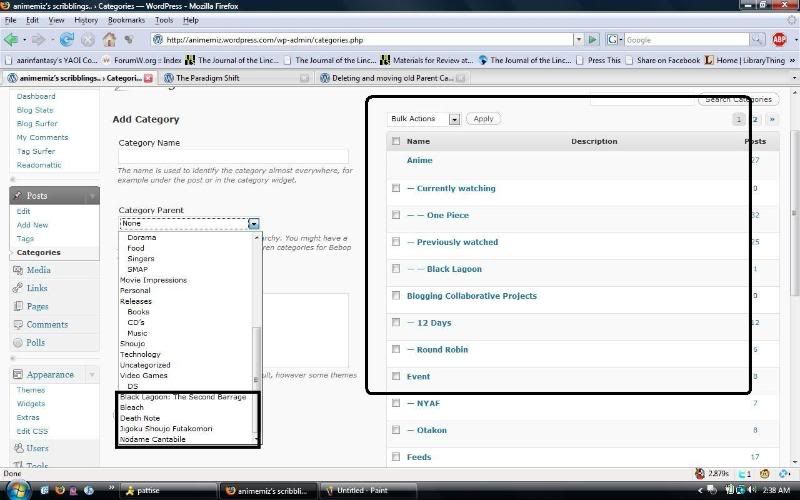The image size is (800, 500).
Task: Check the 12 Days category box
Action: [396, 322]
